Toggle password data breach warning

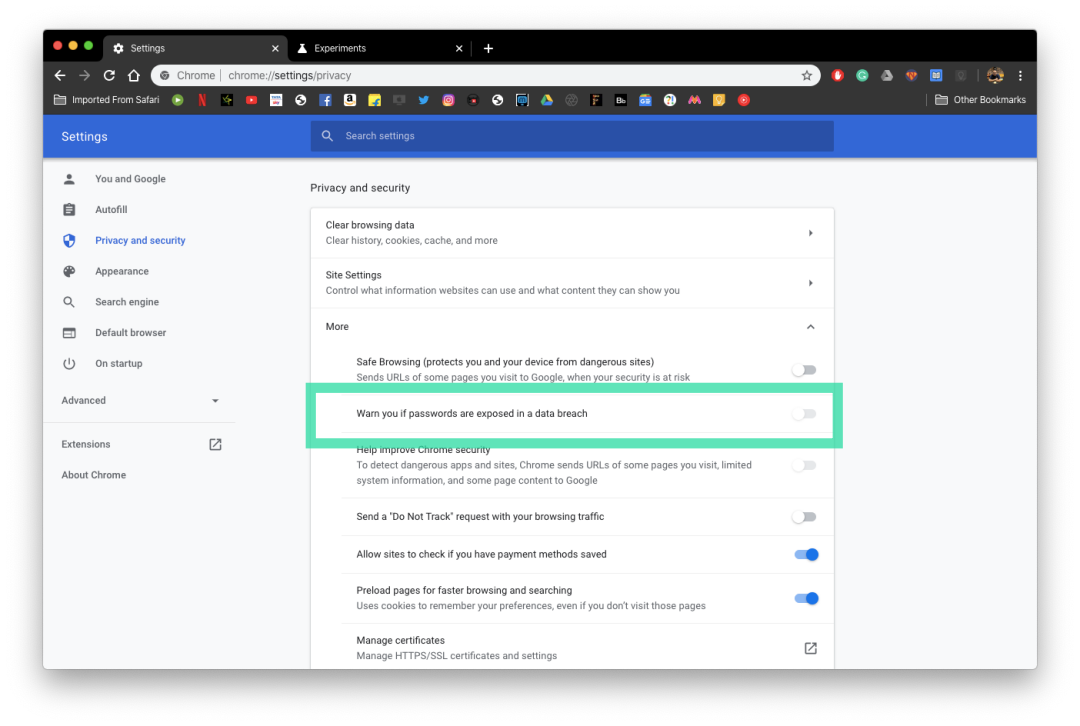point(804,414)
